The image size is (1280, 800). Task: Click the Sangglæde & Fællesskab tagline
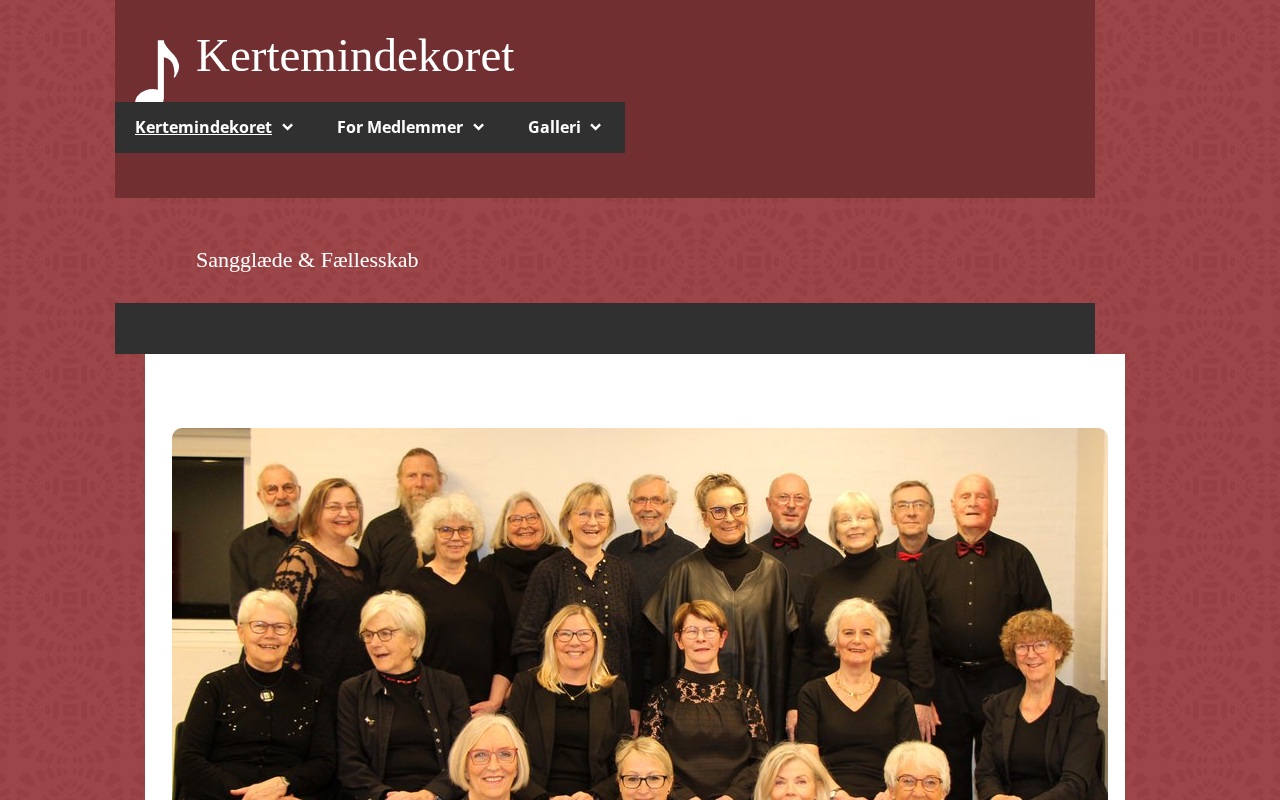(x=307, y=260)
